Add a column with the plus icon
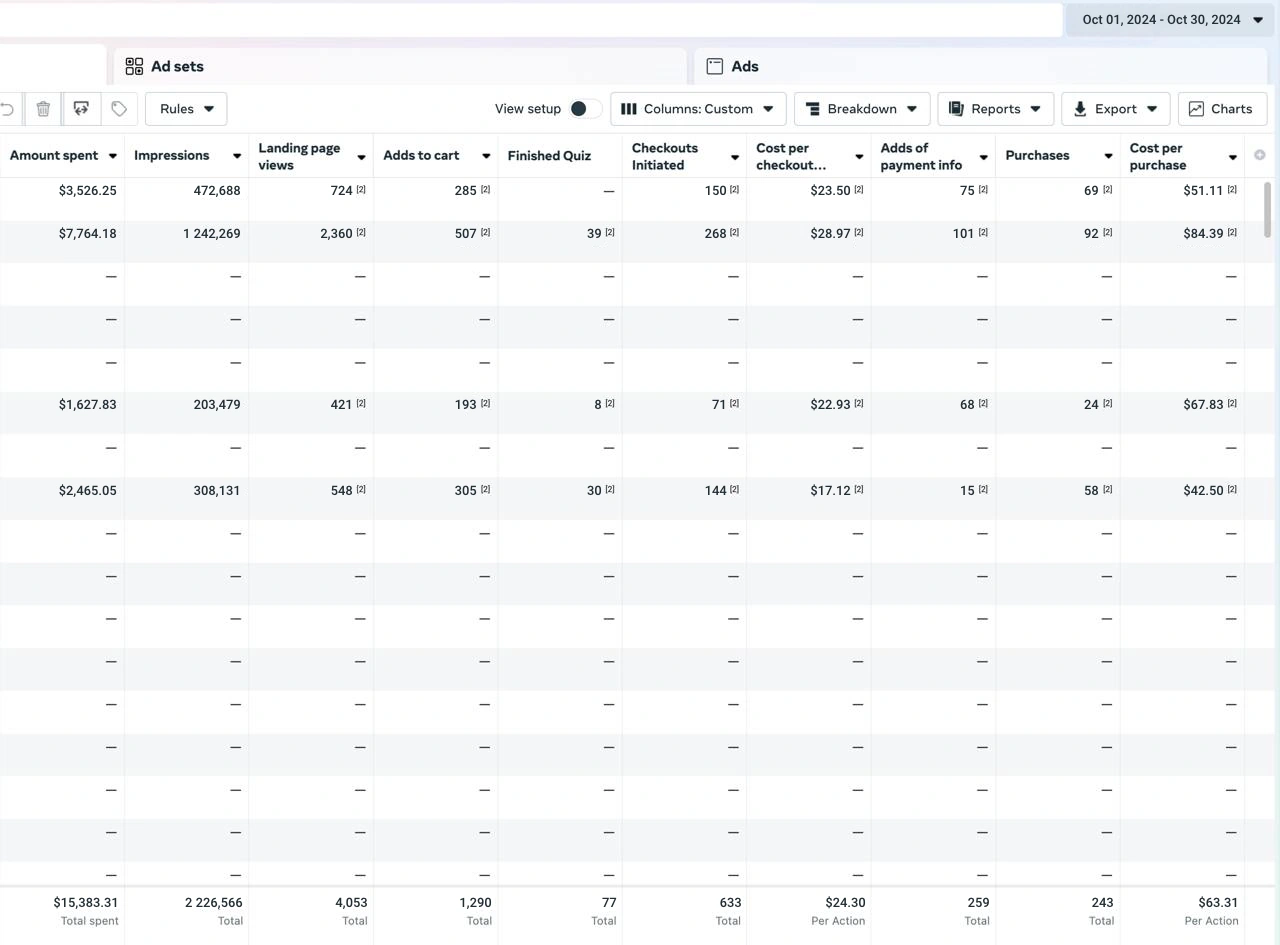The height and width of the screenshot is (945, 1280). [x=1259, y=155]
